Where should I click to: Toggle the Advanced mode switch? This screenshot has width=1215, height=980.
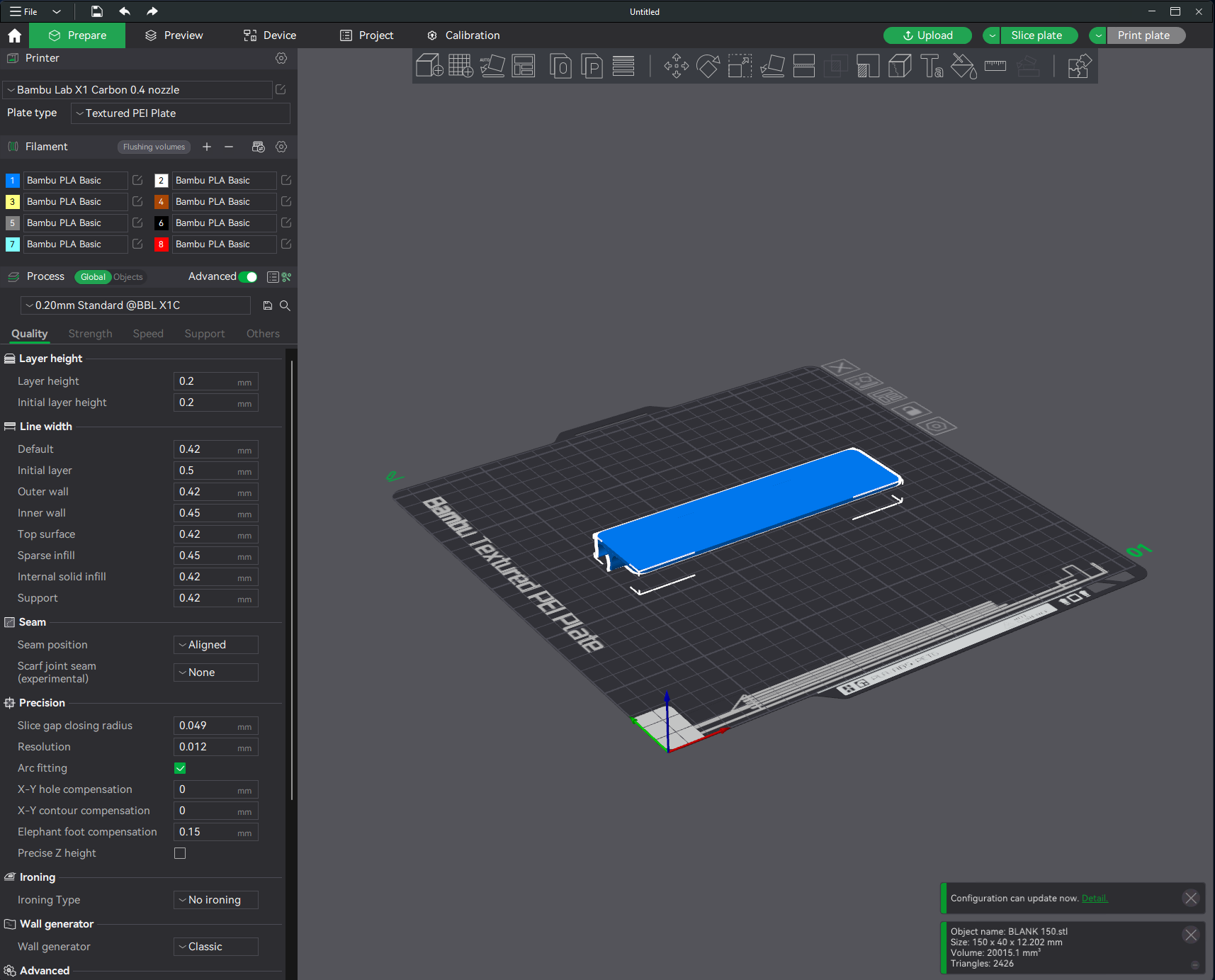[x=248, y=277]
